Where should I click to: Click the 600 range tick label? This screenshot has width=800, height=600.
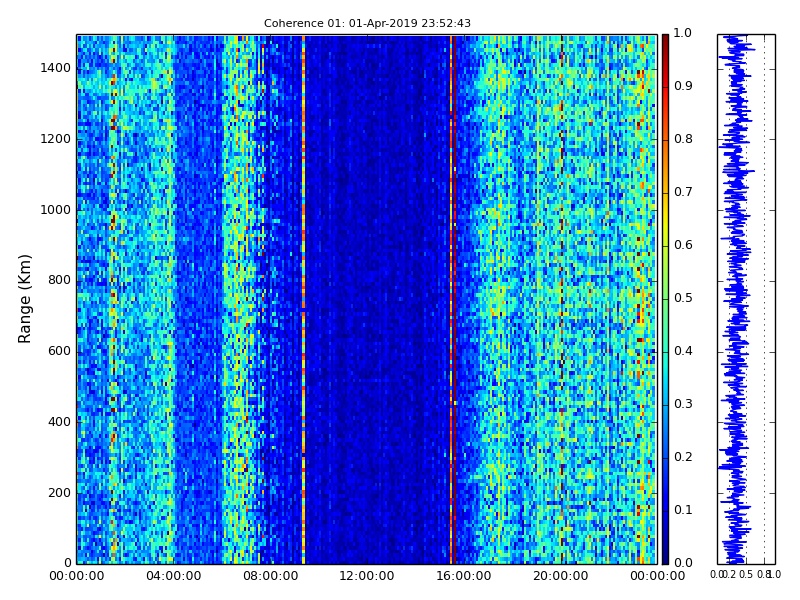(59, 351)
